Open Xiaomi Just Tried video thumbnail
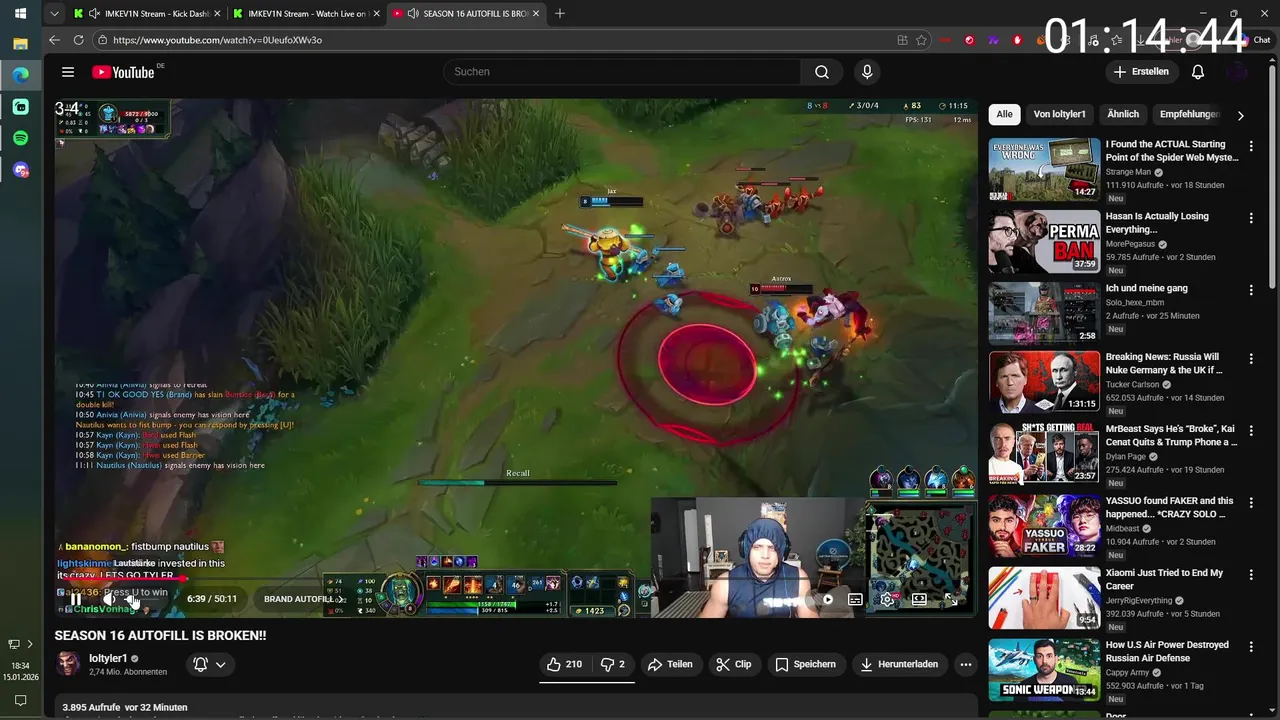1280x720 pixels. click(x=1044, y=598)
